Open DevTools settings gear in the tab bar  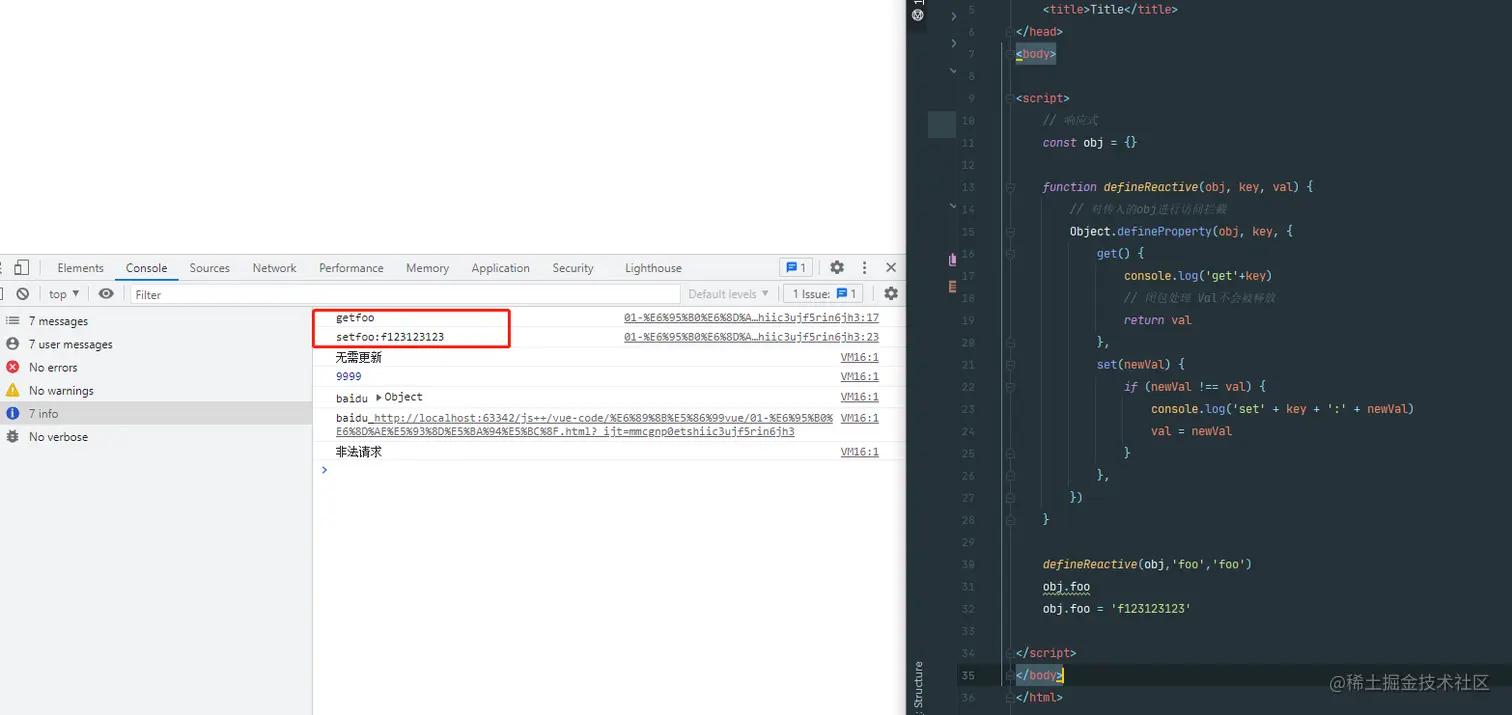pyautogui.click(x=837, y=267)
